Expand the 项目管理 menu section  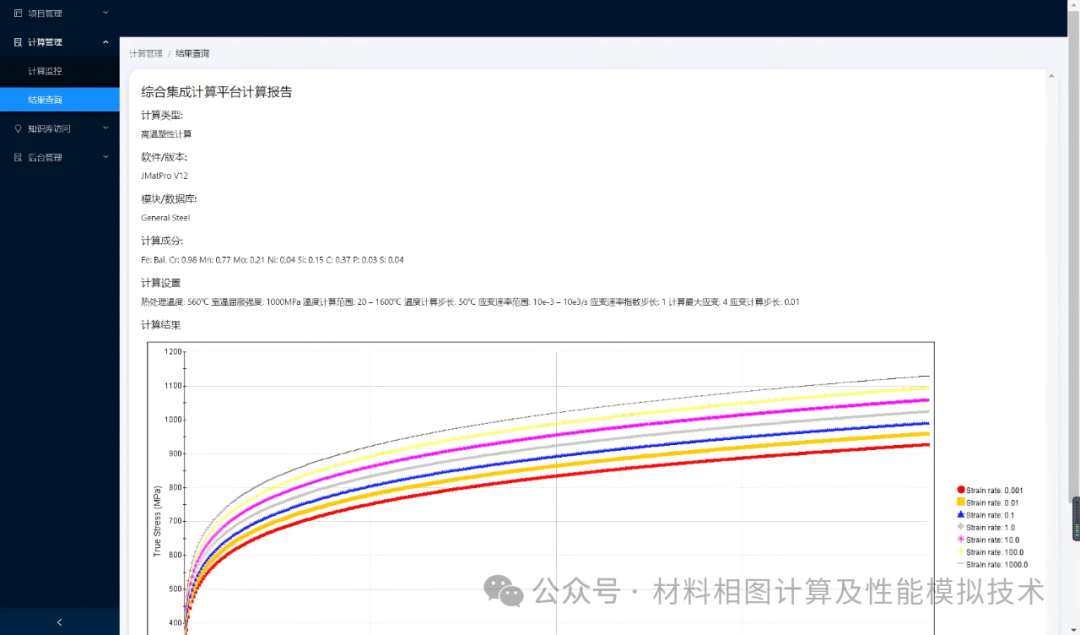60,13
